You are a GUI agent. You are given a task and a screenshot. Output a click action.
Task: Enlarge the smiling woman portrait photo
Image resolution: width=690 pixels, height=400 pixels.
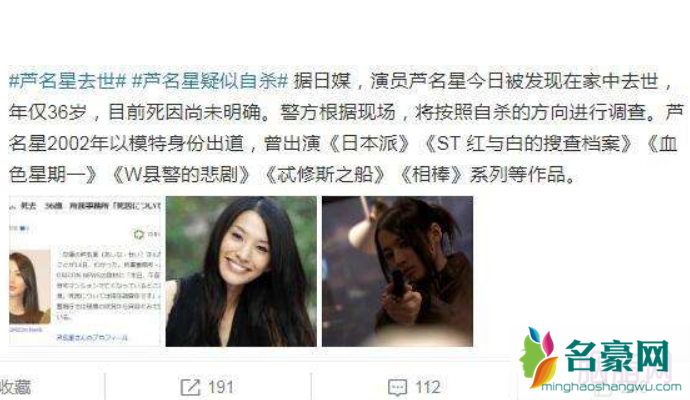coord(241,271)
